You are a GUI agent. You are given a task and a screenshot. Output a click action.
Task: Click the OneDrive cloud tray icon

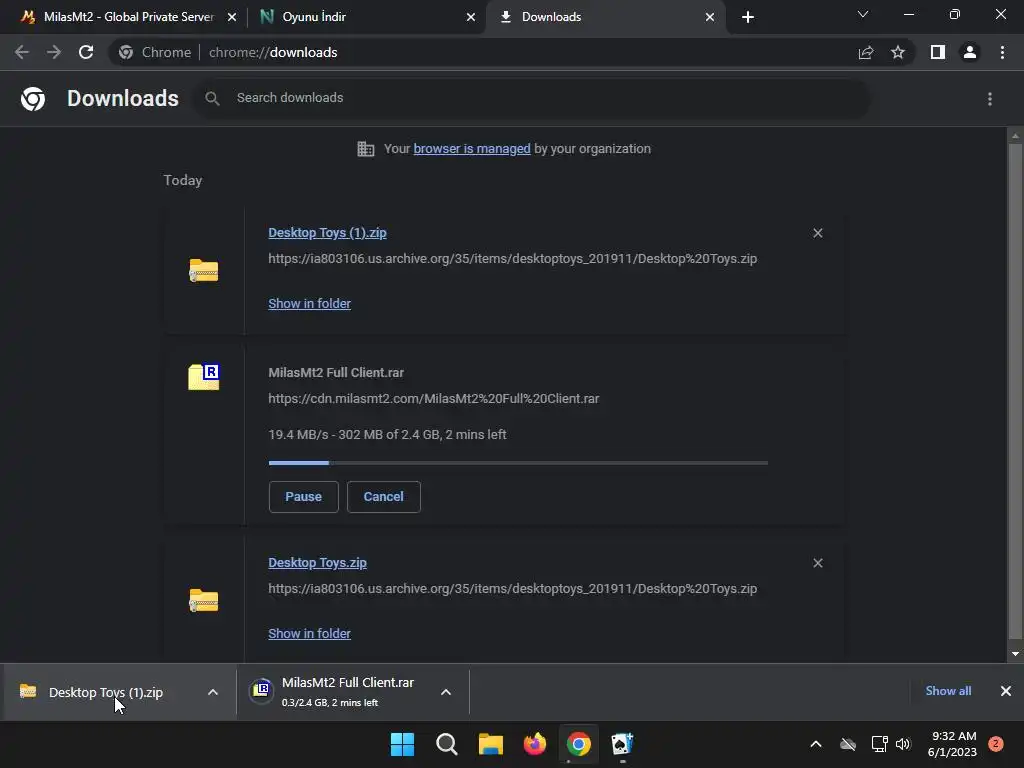(x=848, y=744)
